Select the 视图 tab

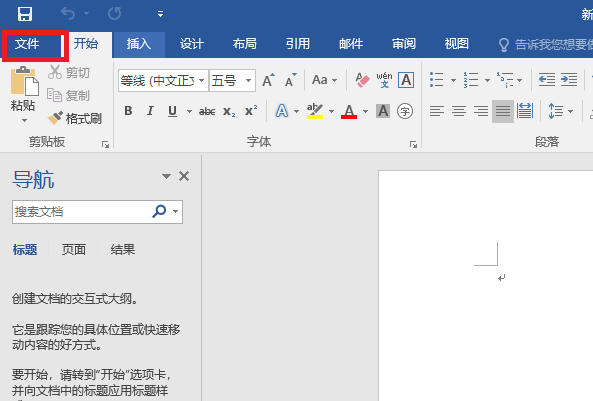pos(457,44)
